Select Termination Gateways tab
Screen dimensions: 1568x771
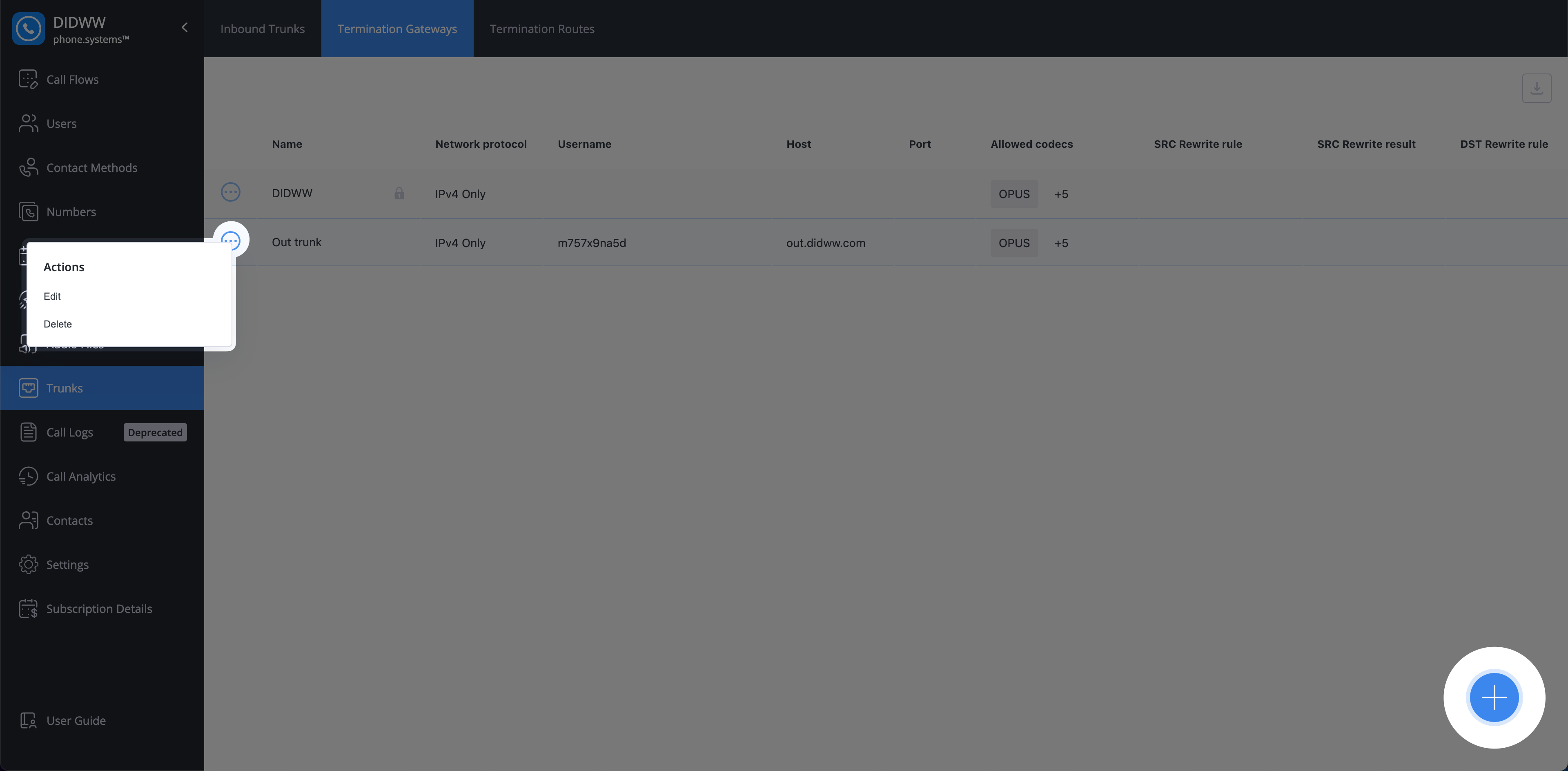(x=397, y=29)
